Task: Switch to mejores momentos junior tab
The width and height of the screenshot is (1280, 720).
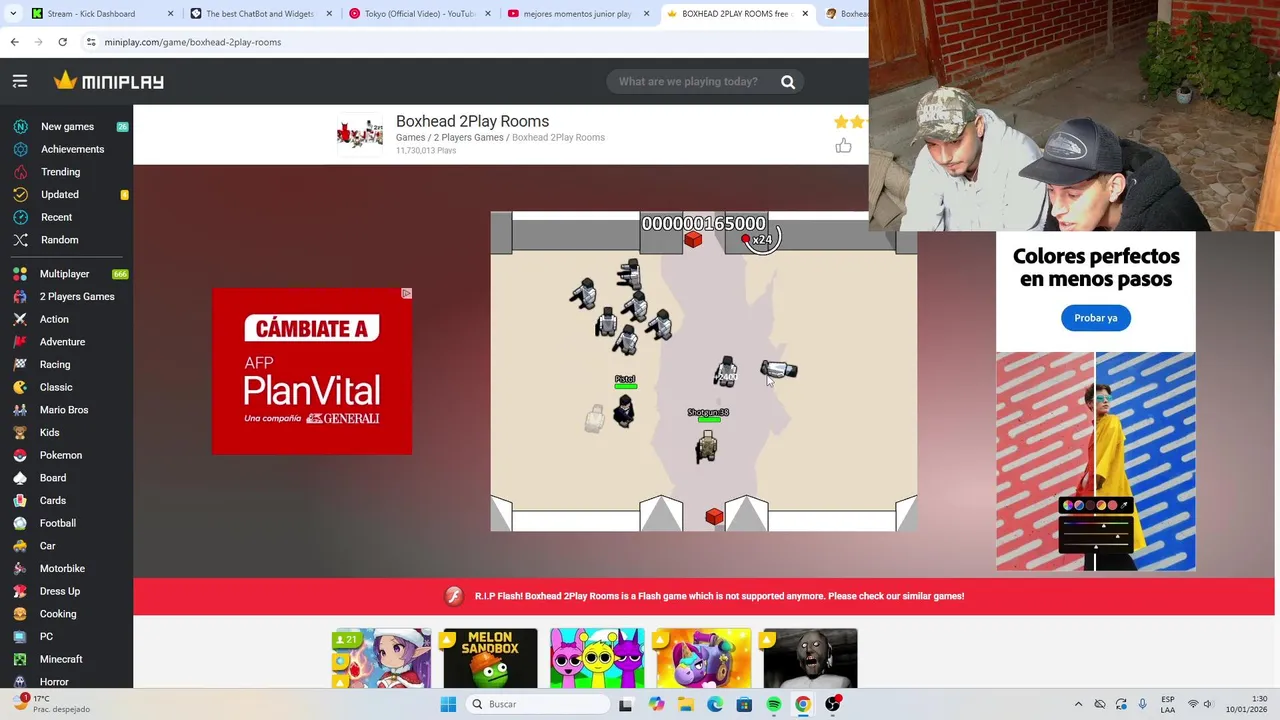Action: (x=578, y=14)
